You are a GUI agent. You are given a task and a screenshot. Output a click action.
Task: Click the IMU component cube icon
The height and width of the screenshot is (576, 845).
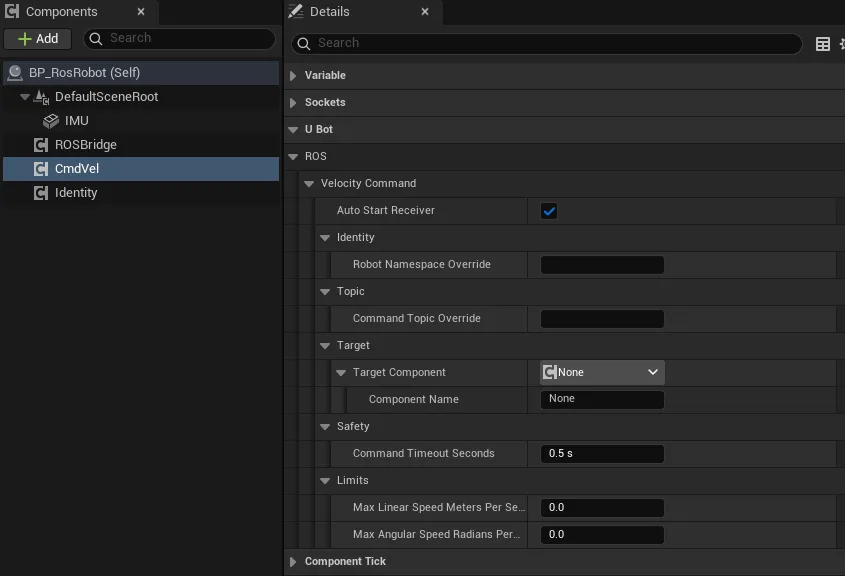[x=51, y=121]
